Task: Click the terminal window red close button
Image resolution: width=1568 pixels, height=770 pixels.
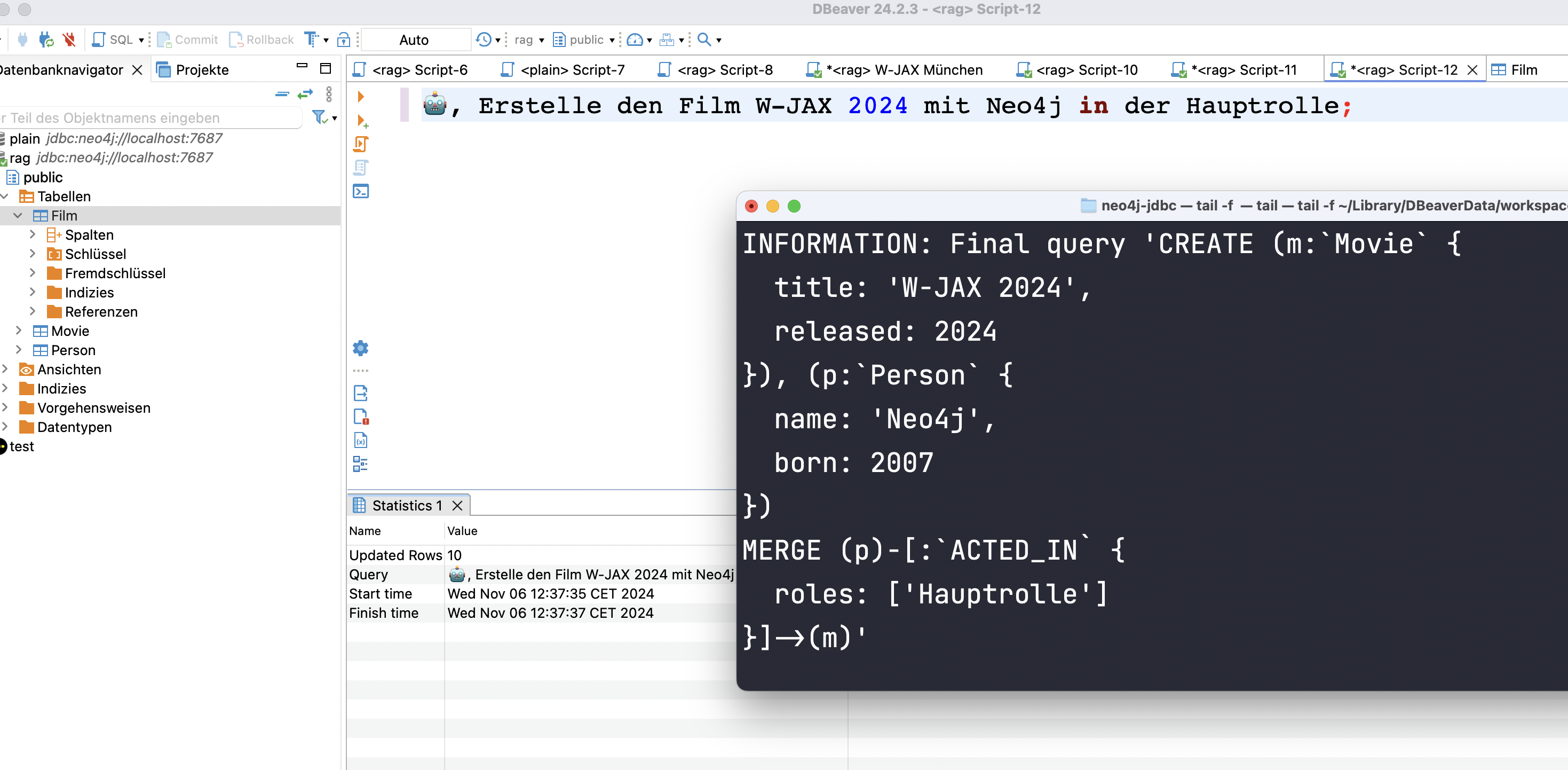Action: coord(751,206)
